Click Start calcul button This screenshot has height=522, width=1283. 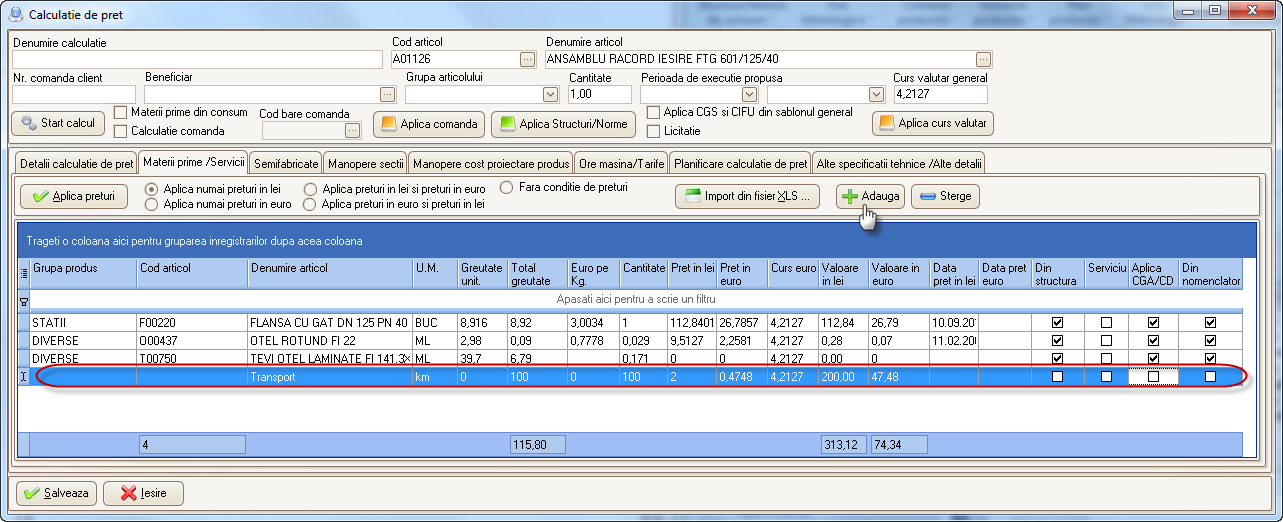[58, 123]
